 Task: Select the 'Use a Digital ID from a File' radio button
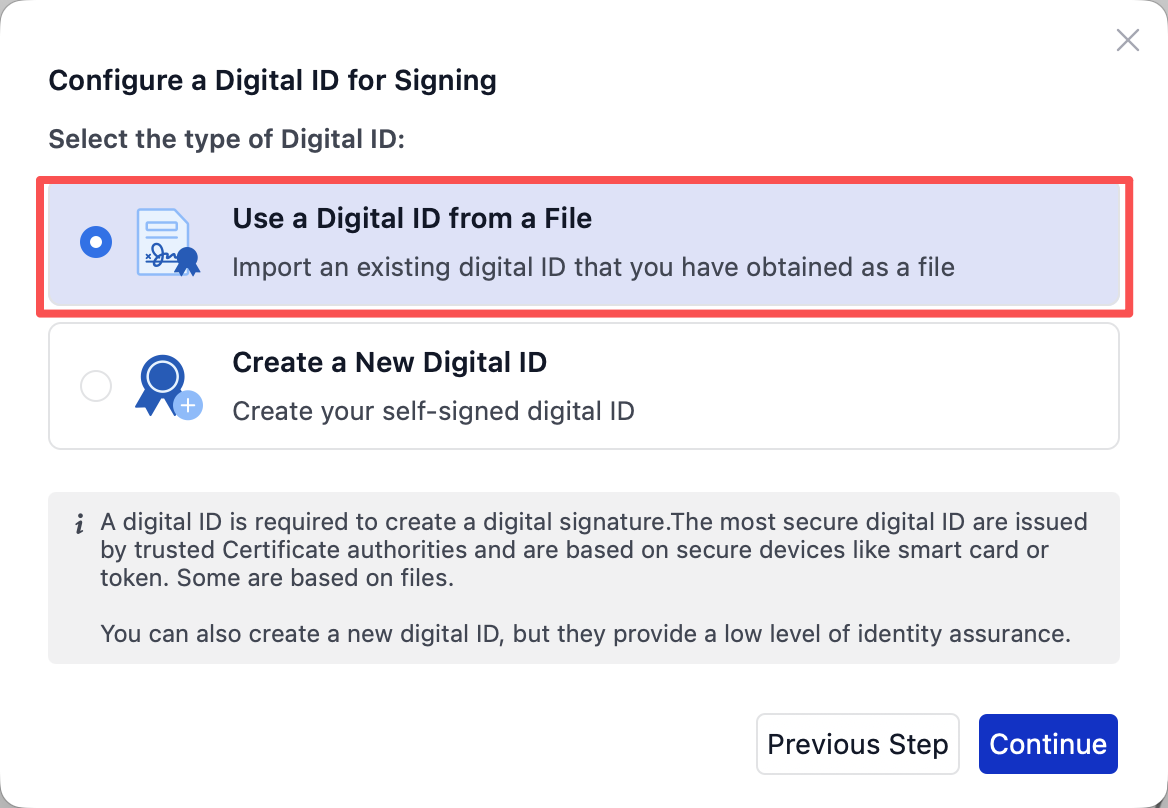point(96,242)
